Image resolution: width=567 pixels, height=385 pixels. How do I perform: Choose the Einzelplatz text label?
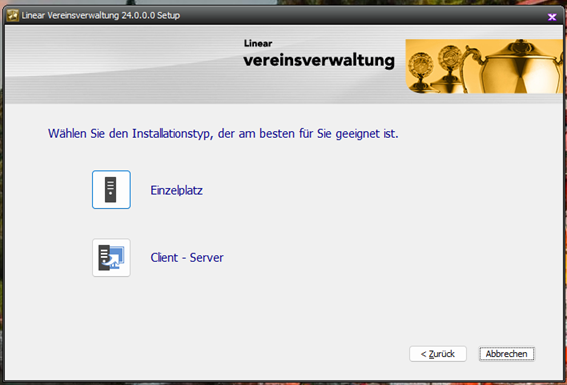point(176,190)
